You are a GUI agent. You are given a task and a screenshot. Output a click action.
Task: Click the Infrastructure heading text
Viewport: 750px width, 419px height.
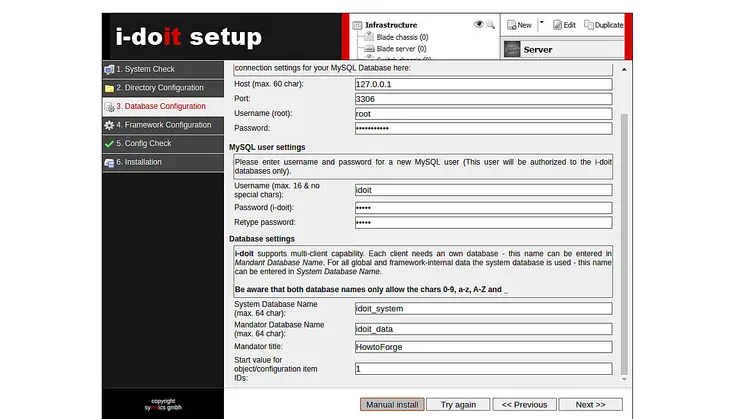pos(391,25)
